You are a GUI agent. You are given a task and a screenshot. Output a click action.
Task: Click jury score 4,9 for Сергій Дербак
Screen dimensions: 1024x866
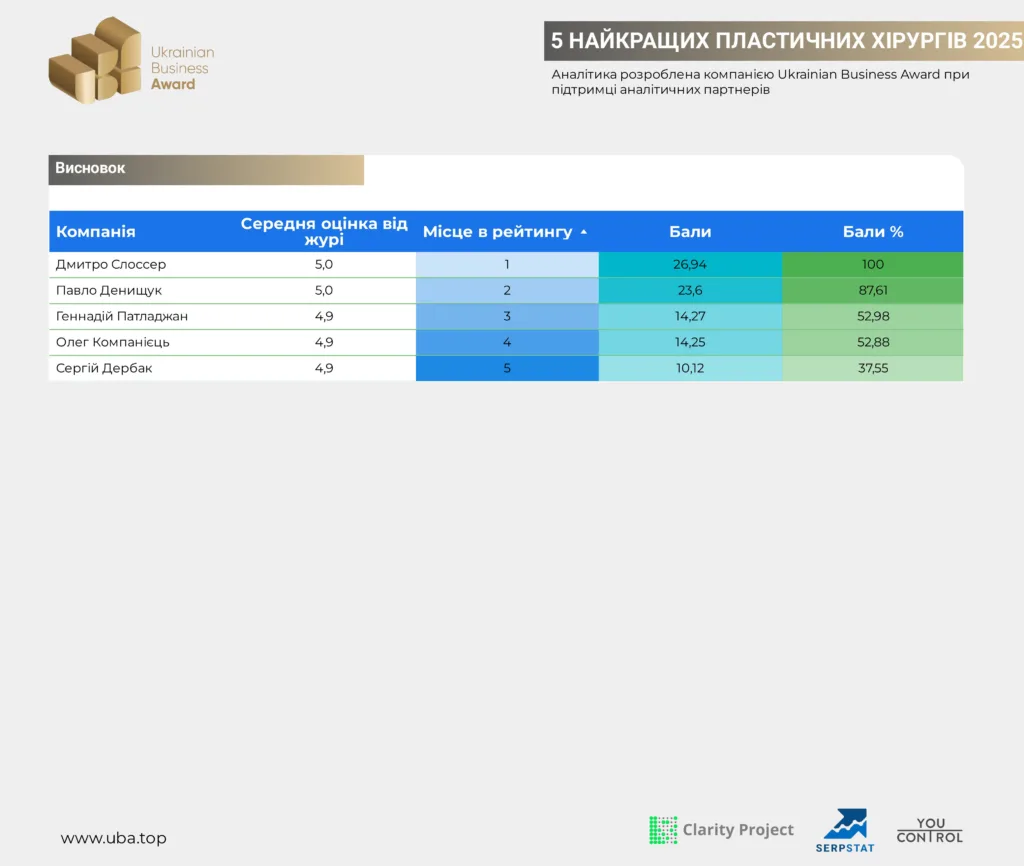[x=324, y=368]
